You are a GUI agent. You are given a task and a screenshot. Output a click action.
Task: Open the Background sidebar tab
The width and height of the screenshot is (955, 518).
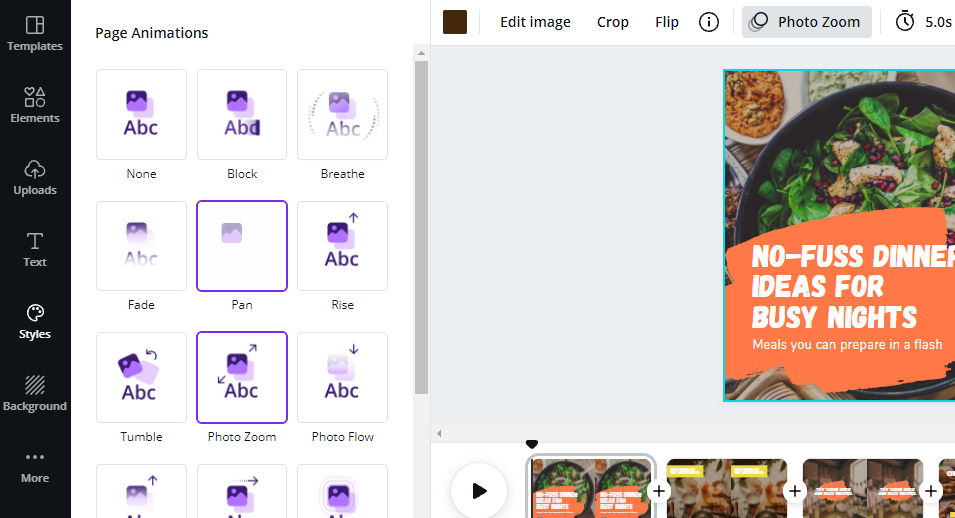coord(35,394)
